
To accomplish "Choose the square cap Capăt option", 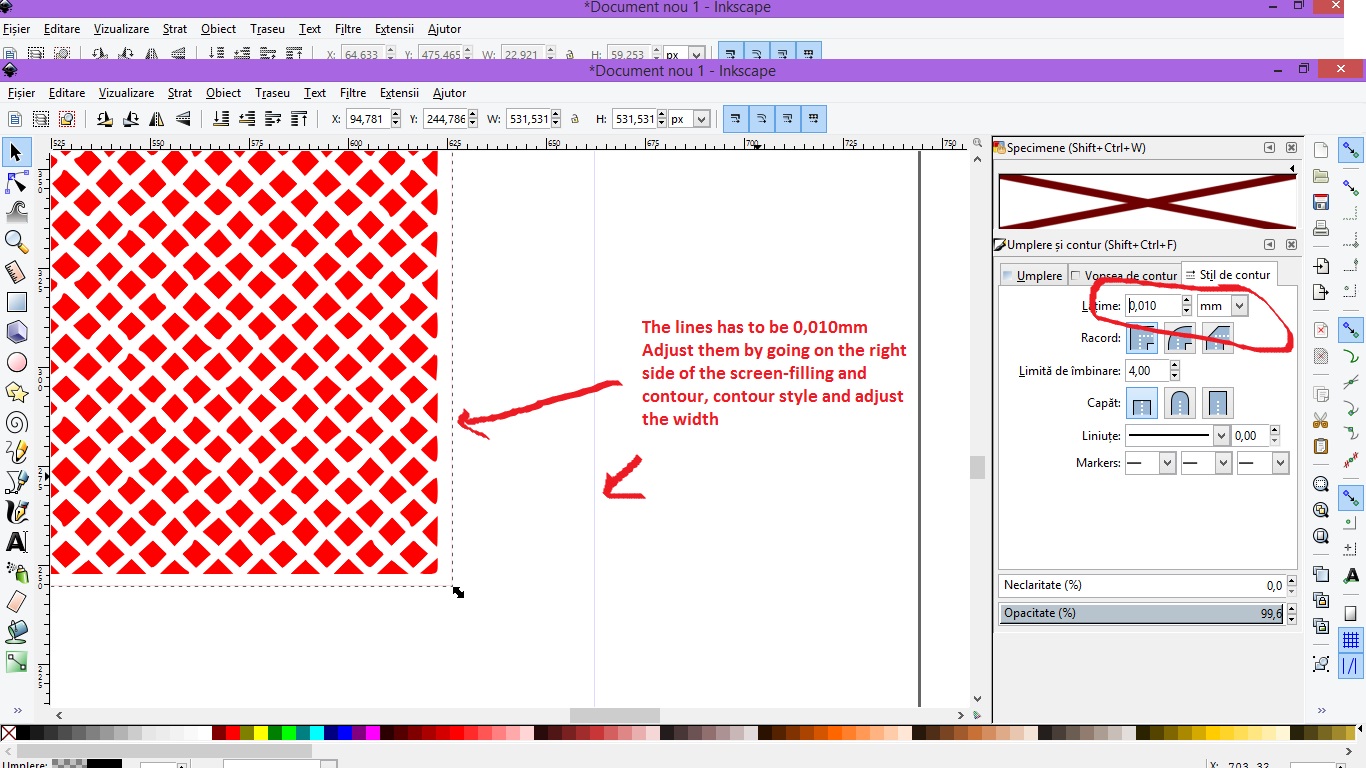I will [1217, 403].
